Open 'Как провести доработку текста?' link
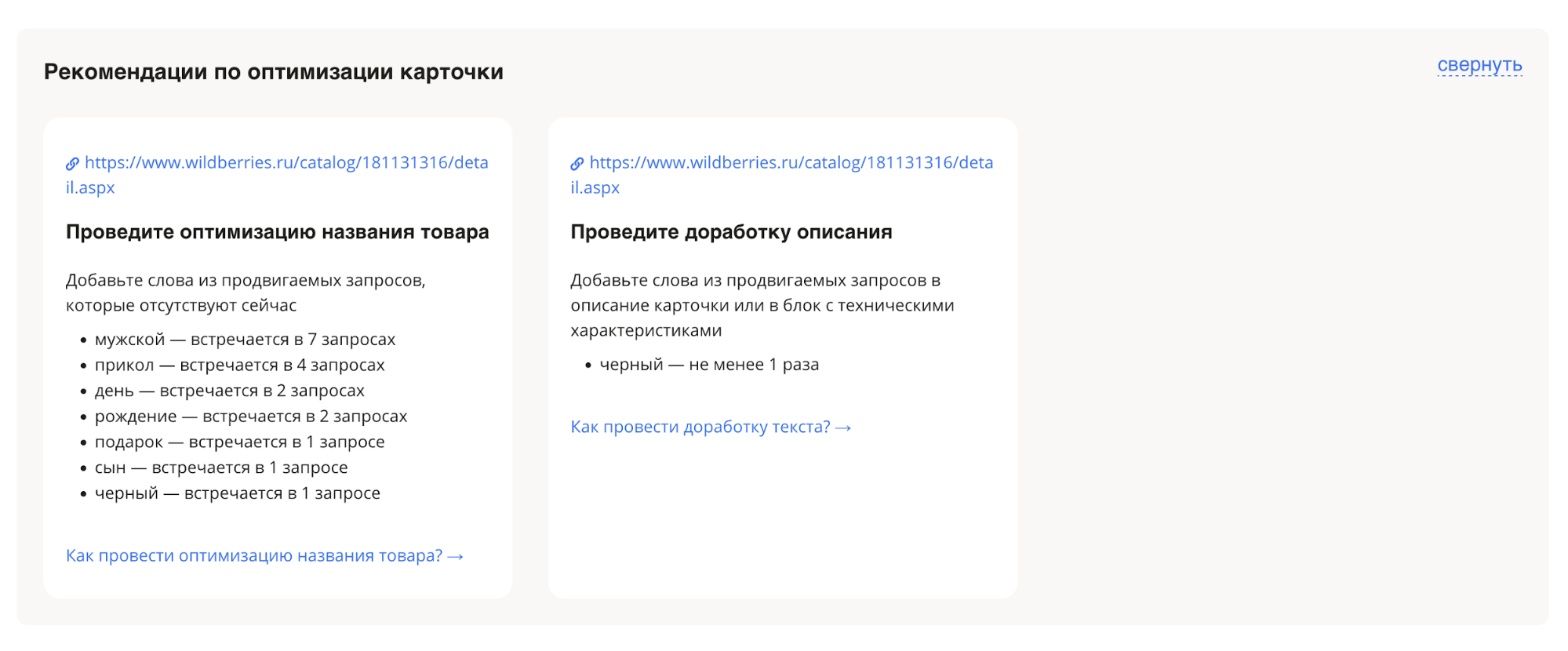 coord(700,427)
